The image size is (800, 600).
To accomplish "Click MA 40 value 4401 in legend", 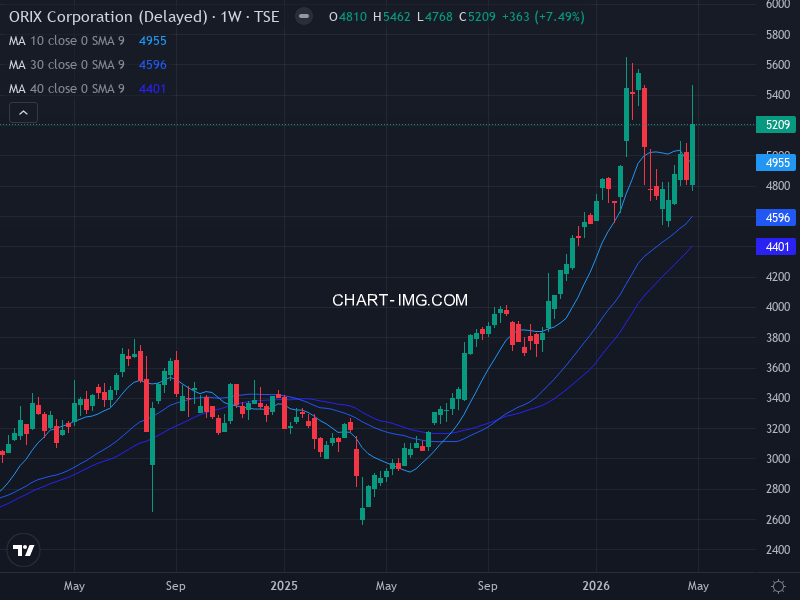I will pos(153,89).
